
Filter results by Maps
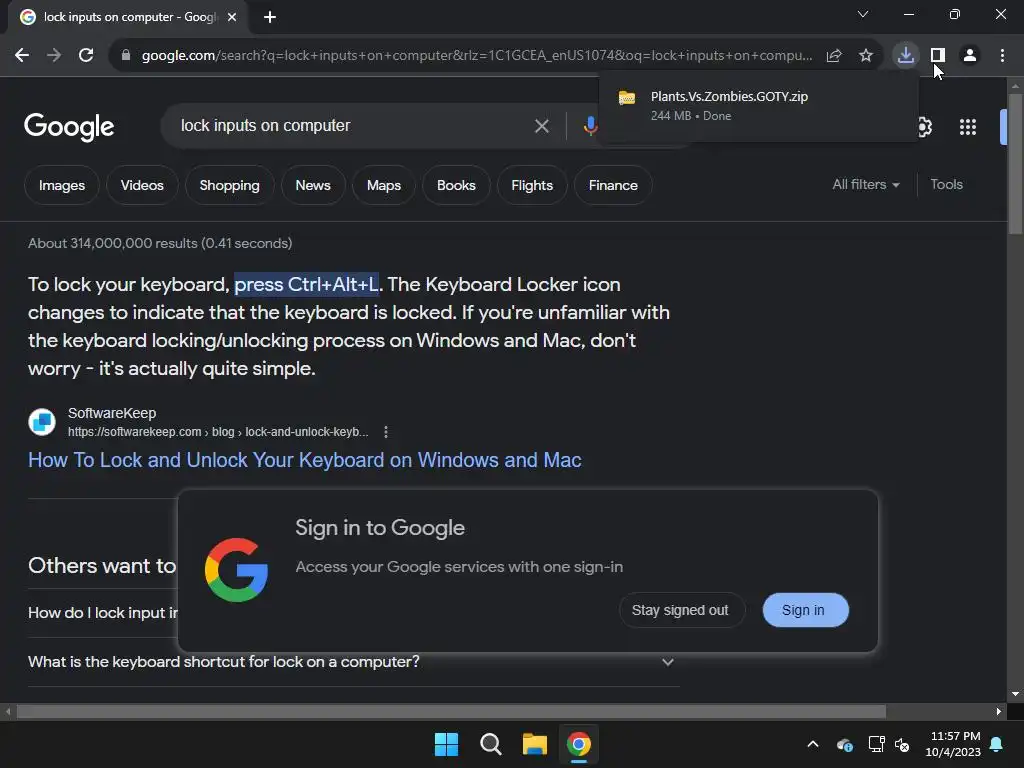point(384,185)
